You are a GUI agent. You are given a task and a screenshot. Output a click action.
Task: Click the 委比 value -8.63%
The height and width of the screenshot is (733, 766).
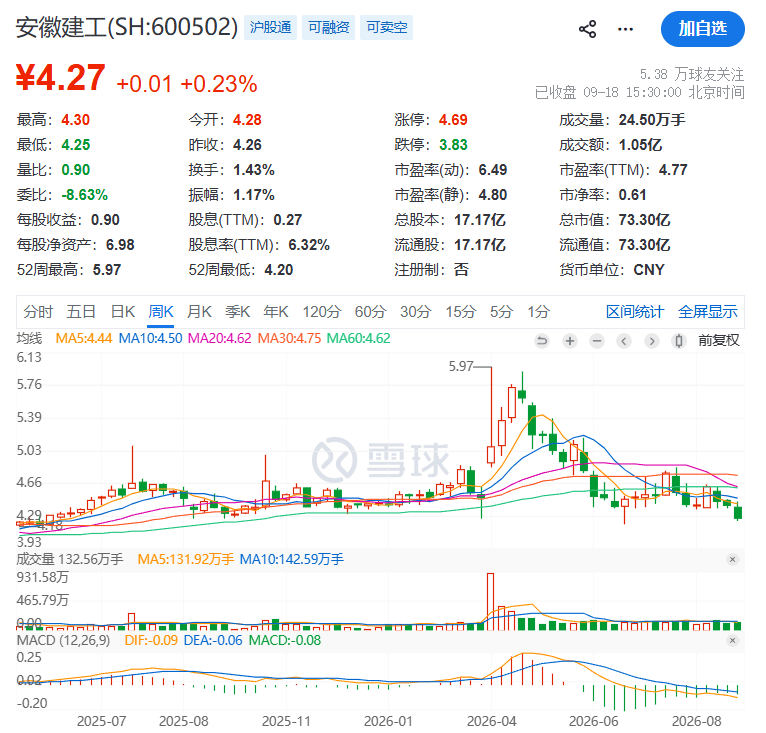tap(85, 195)
